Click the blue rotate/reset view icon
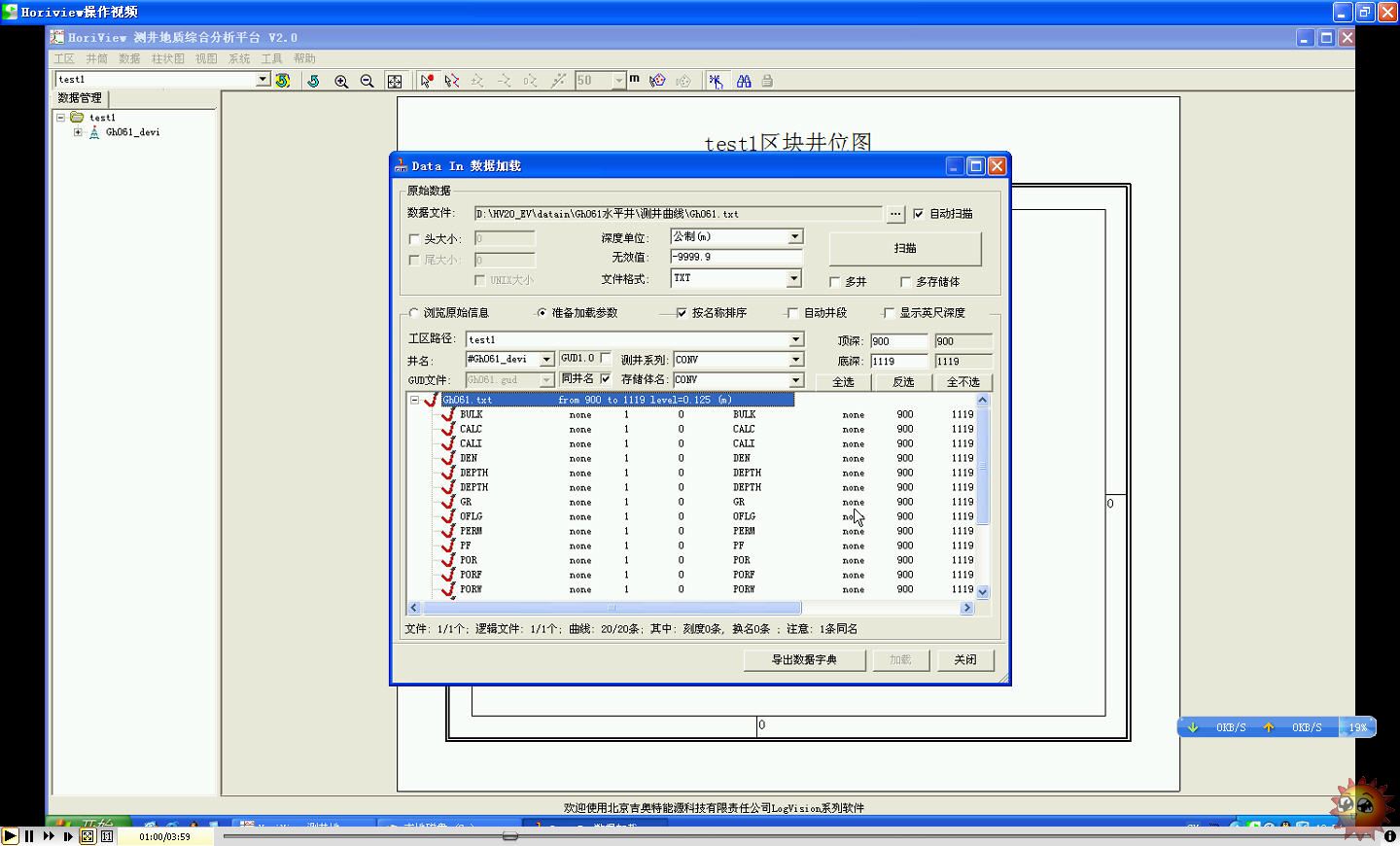1400x846 pixels. point(313,81)
